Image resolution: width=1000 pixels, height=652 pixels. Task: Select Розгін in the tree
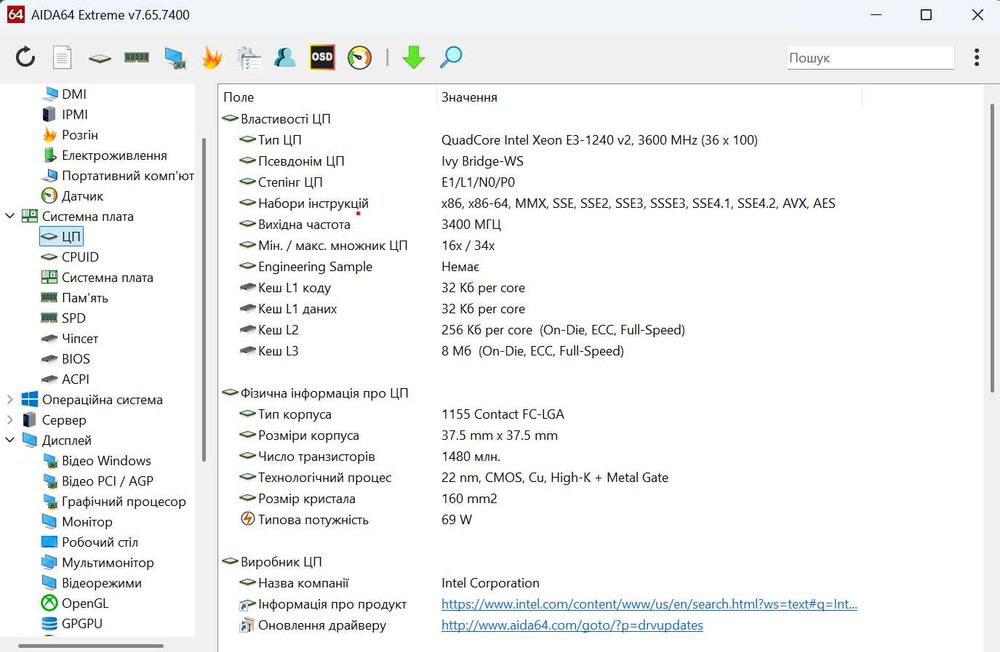pos(70,135)
